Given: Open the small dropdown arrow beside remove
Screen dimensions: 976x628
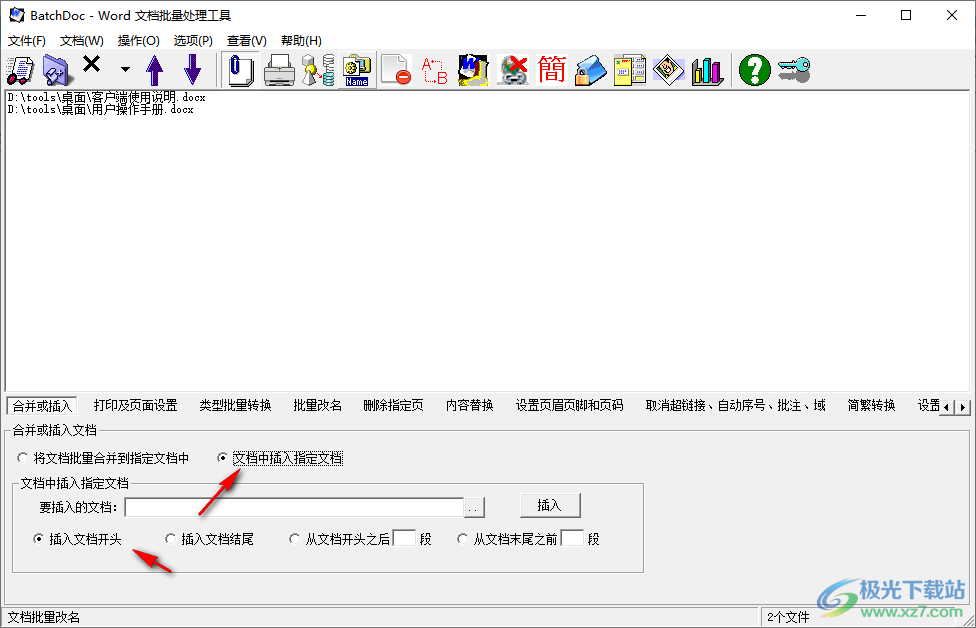Looking at the screenshot, I should click(x=125, y=70).
